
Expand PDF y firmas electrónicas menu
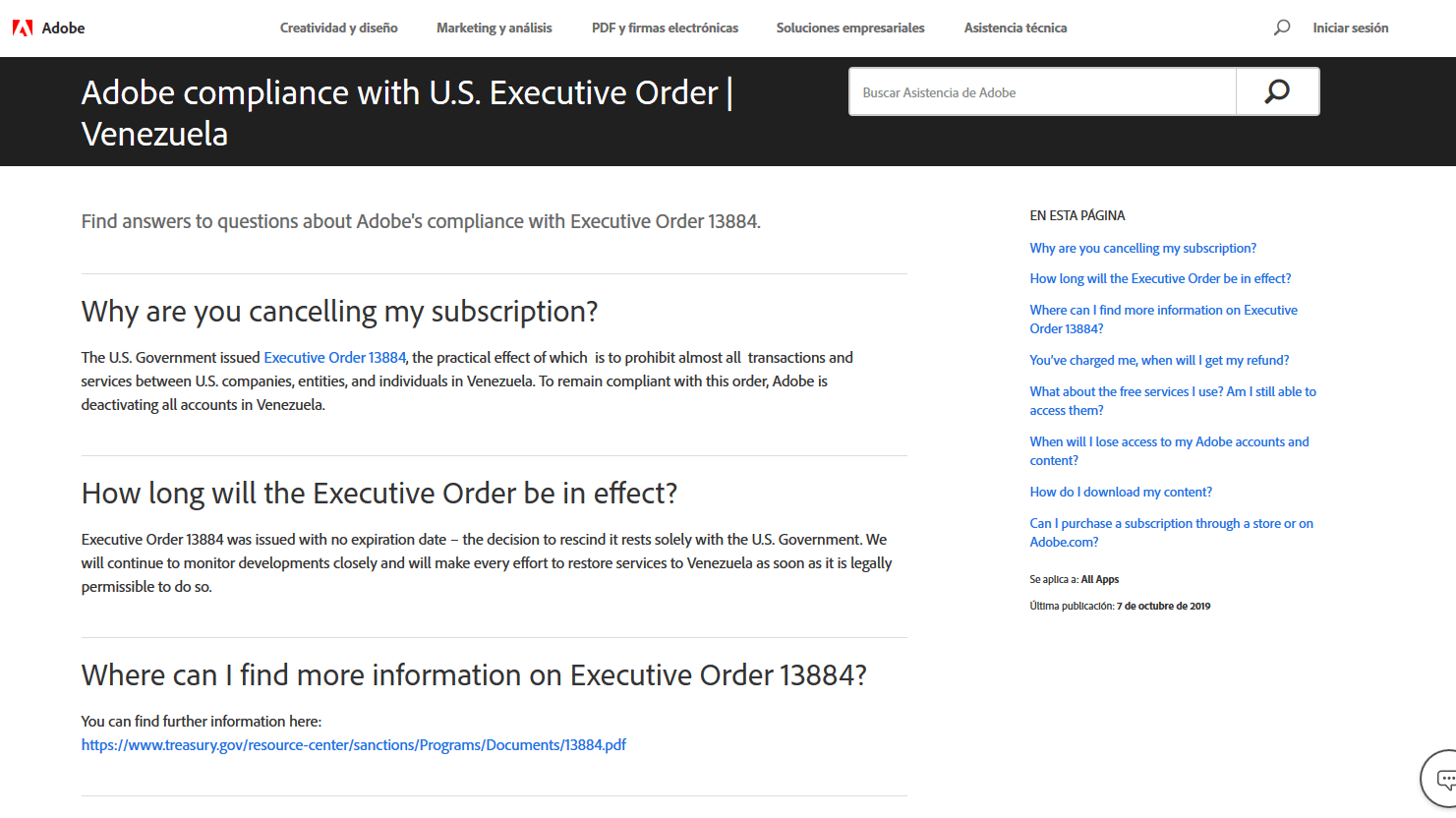click(665, 28)
